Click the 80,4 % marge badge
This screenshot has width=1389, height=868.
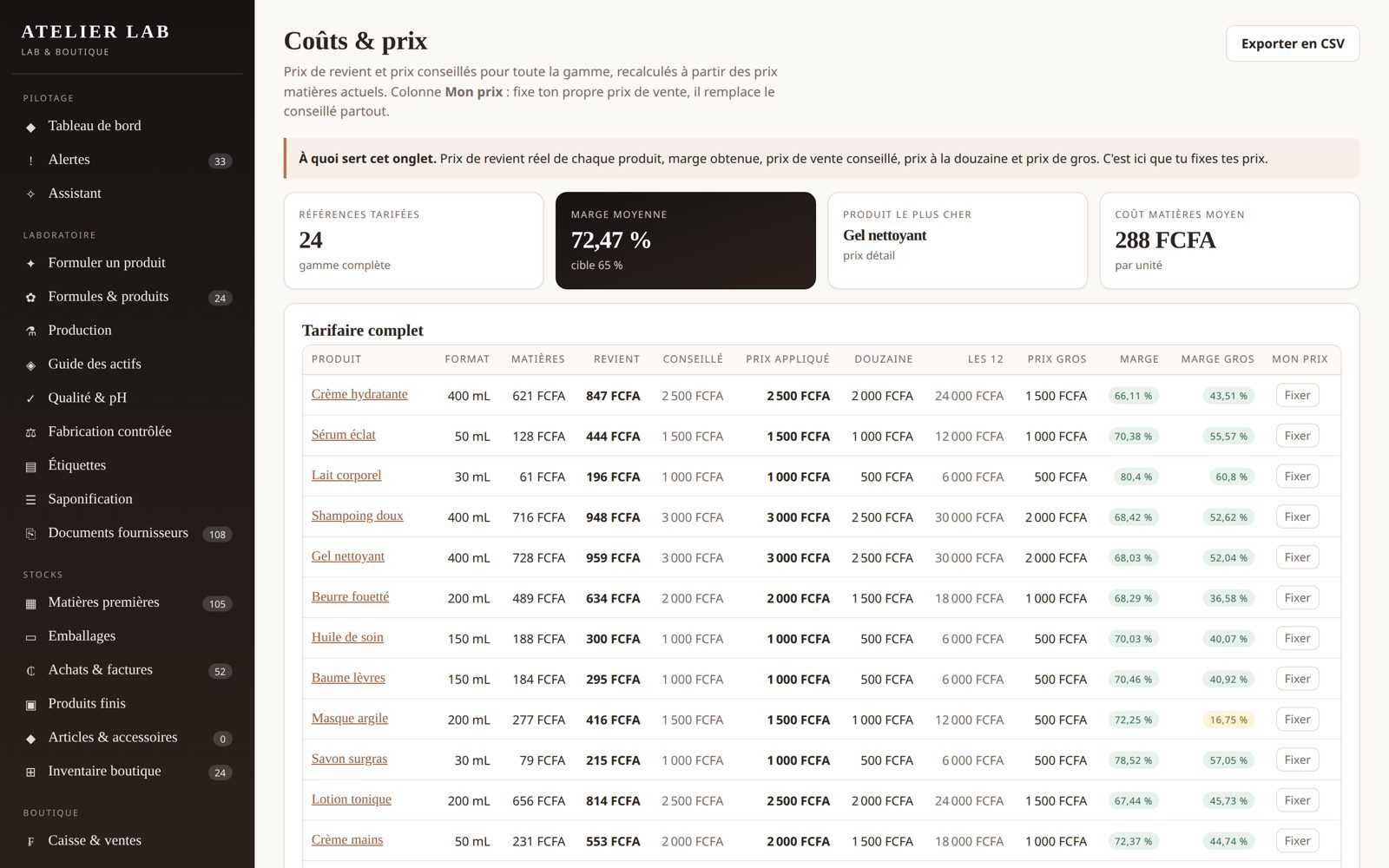pyautogui.click(x=1135, y=477)
